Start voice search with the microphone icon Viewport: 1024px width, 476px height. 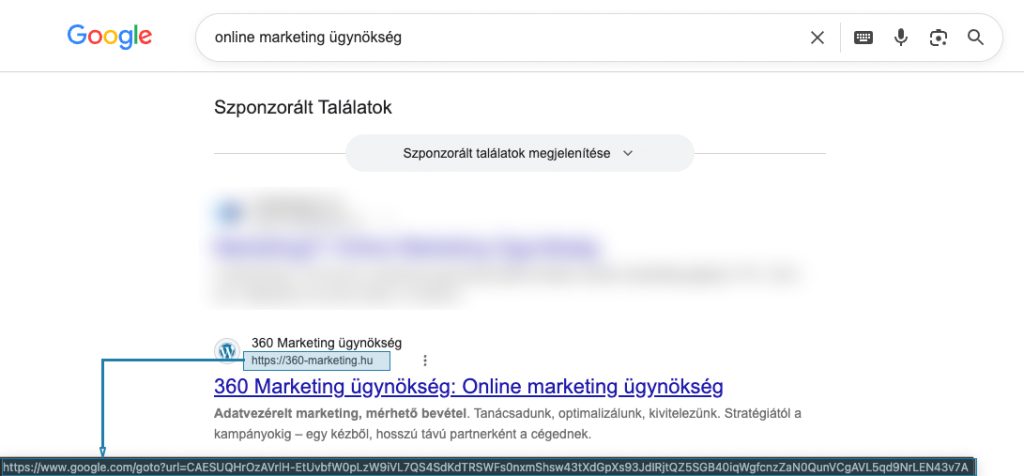coord(901,37)
